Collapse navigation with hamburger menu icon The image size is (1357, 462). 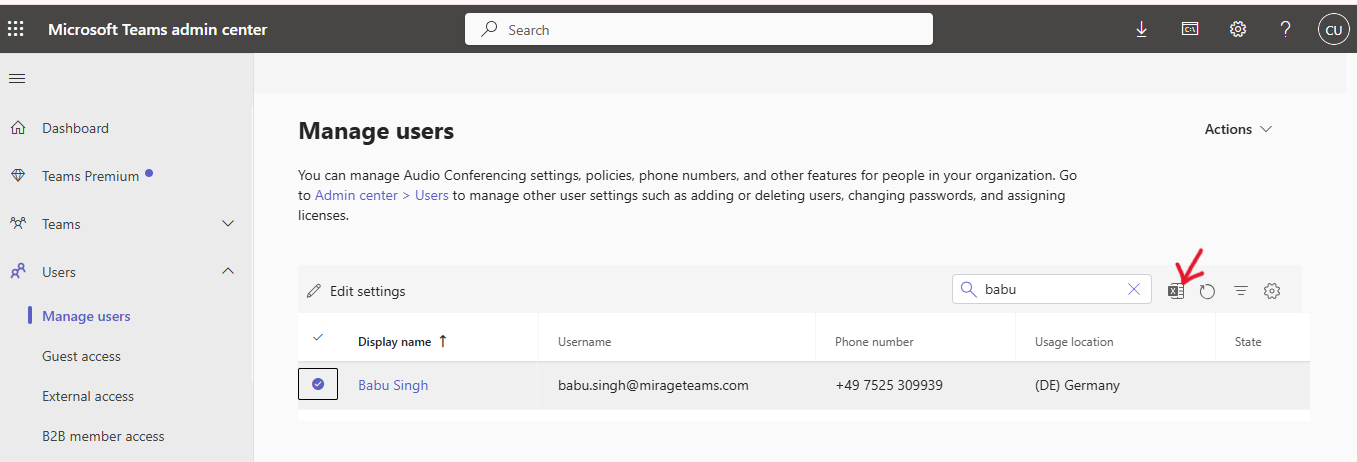pyautogui.click(x=17, y=79)
